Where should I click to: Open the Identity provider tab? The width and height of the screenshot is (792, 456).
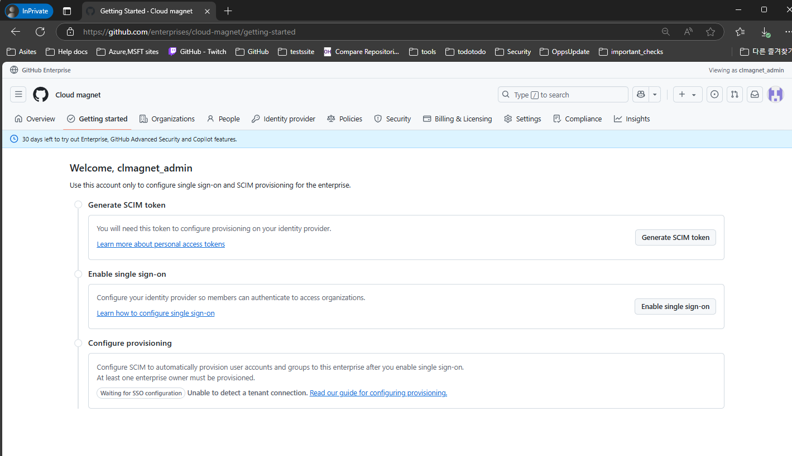(x=283, y=119)
